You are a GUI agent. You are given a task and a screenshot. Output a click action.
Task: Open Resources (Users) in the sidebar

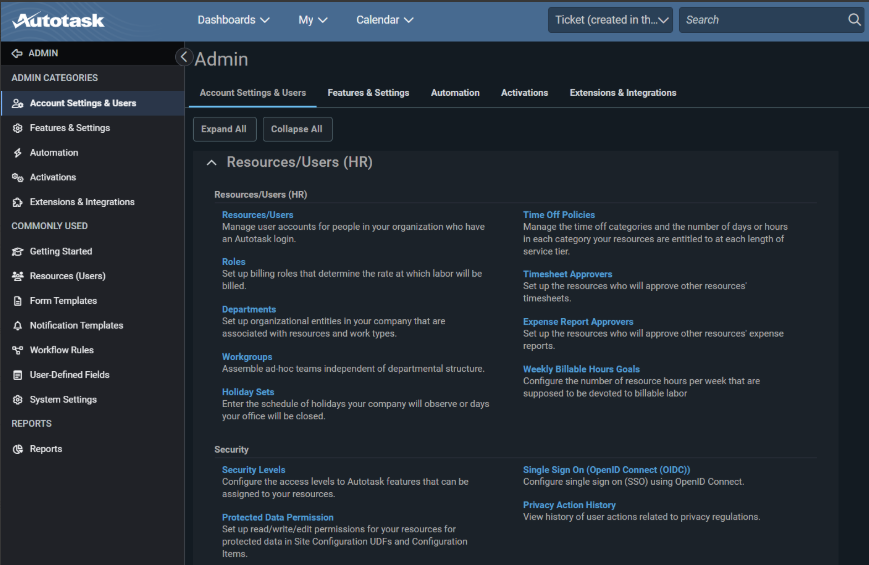(x=92, y=276)
